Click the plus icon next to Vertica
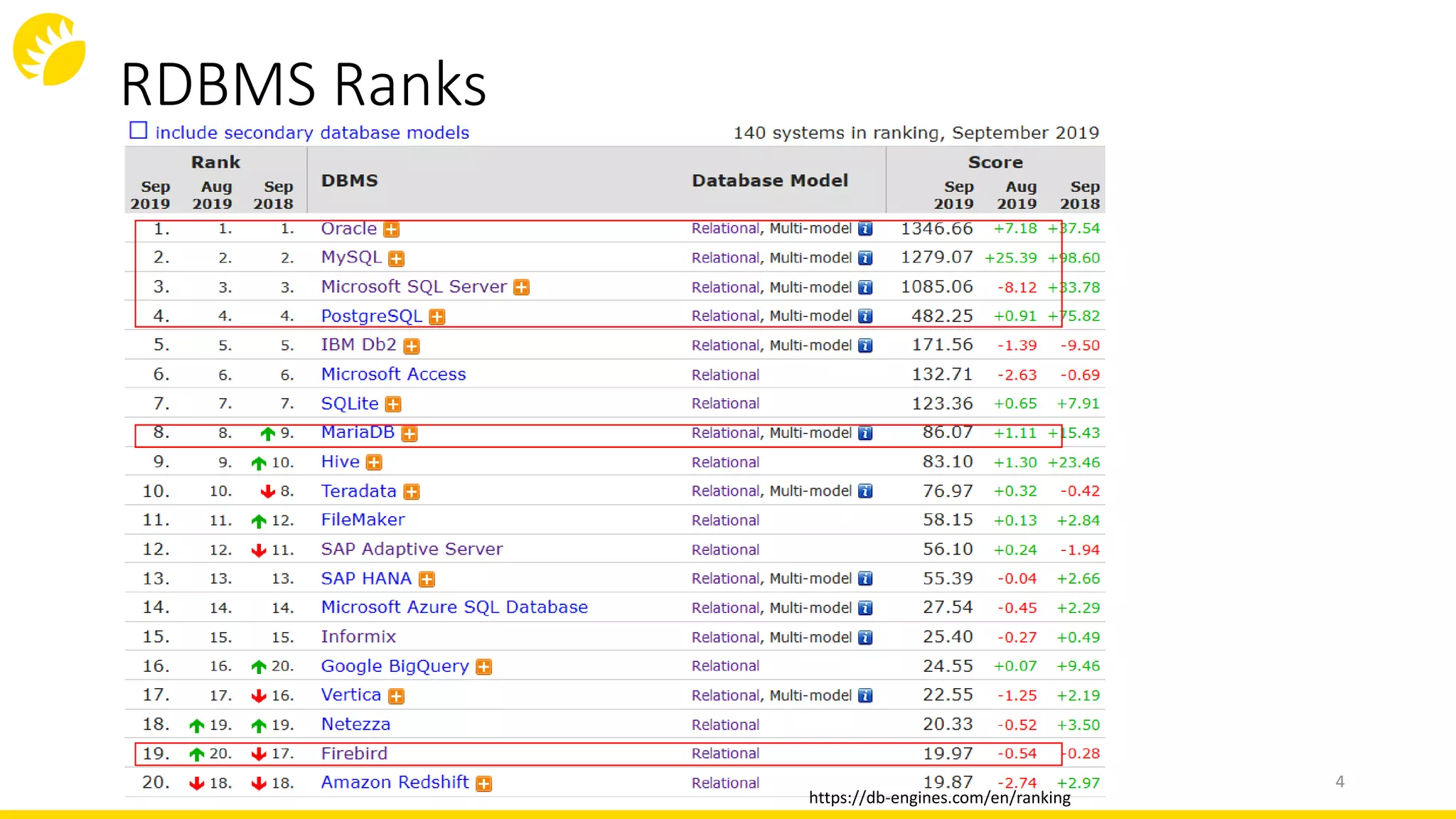 click(x=397, y=697)
